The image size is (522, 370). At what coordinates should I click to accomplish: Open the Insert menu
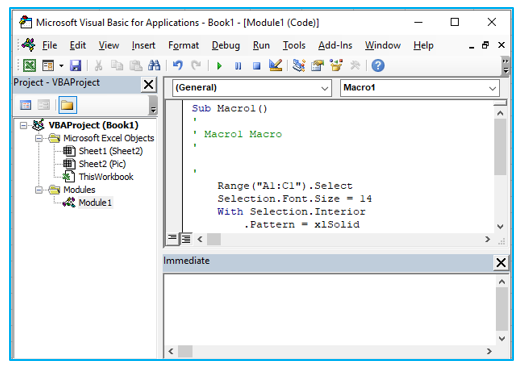(143, 45)
